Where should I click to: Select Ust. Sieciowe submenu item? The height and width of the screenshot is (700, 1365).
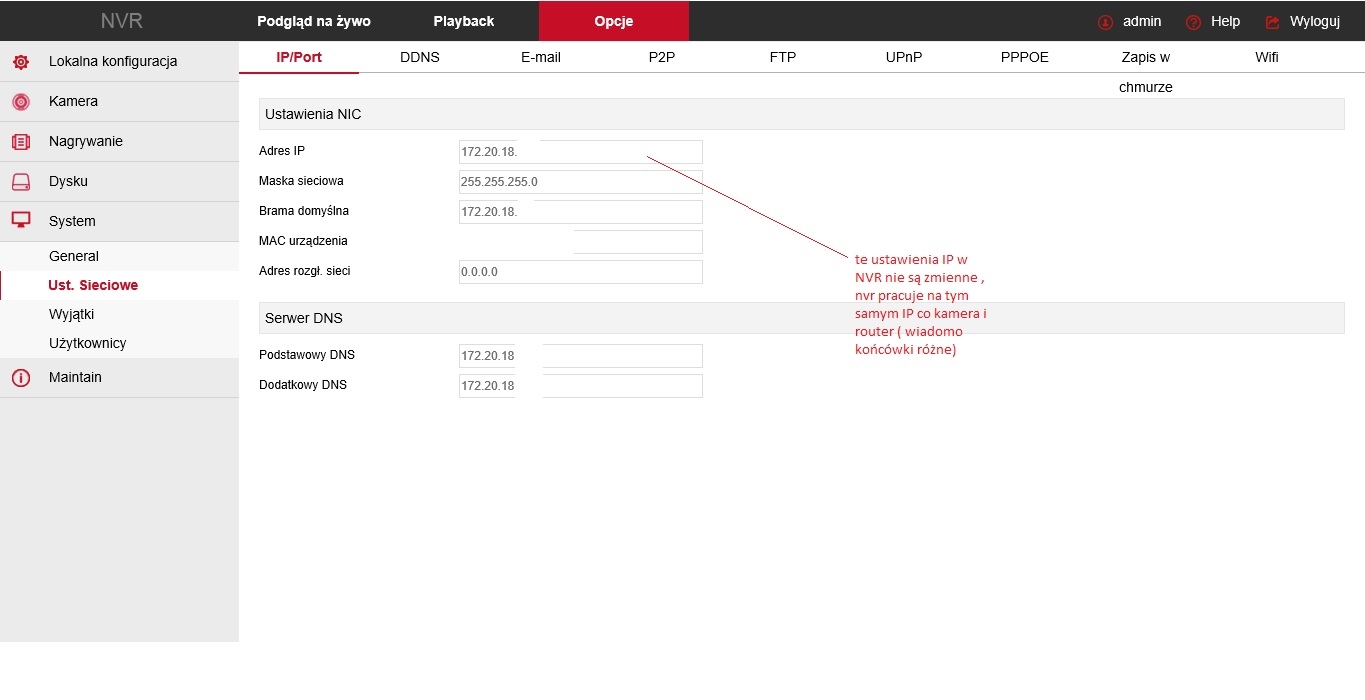point(120,285)
